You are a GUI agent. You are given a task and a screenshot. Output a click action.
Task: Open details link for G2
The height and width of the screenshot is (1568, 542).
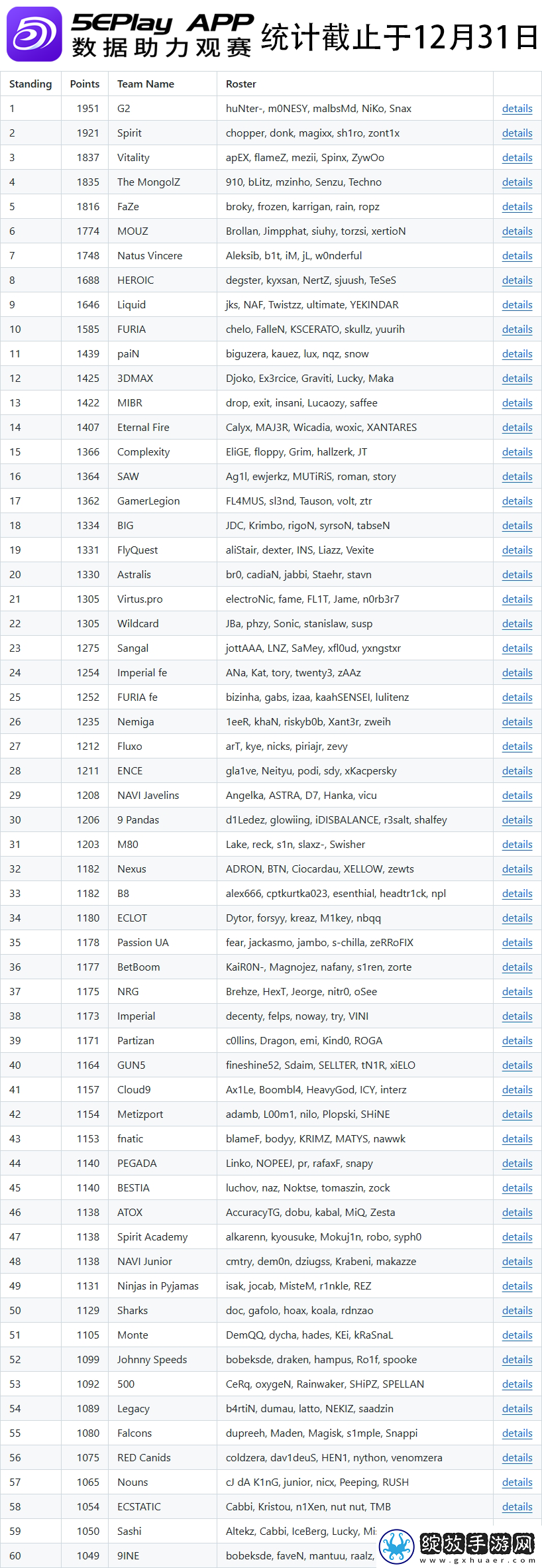coord(517,109)
